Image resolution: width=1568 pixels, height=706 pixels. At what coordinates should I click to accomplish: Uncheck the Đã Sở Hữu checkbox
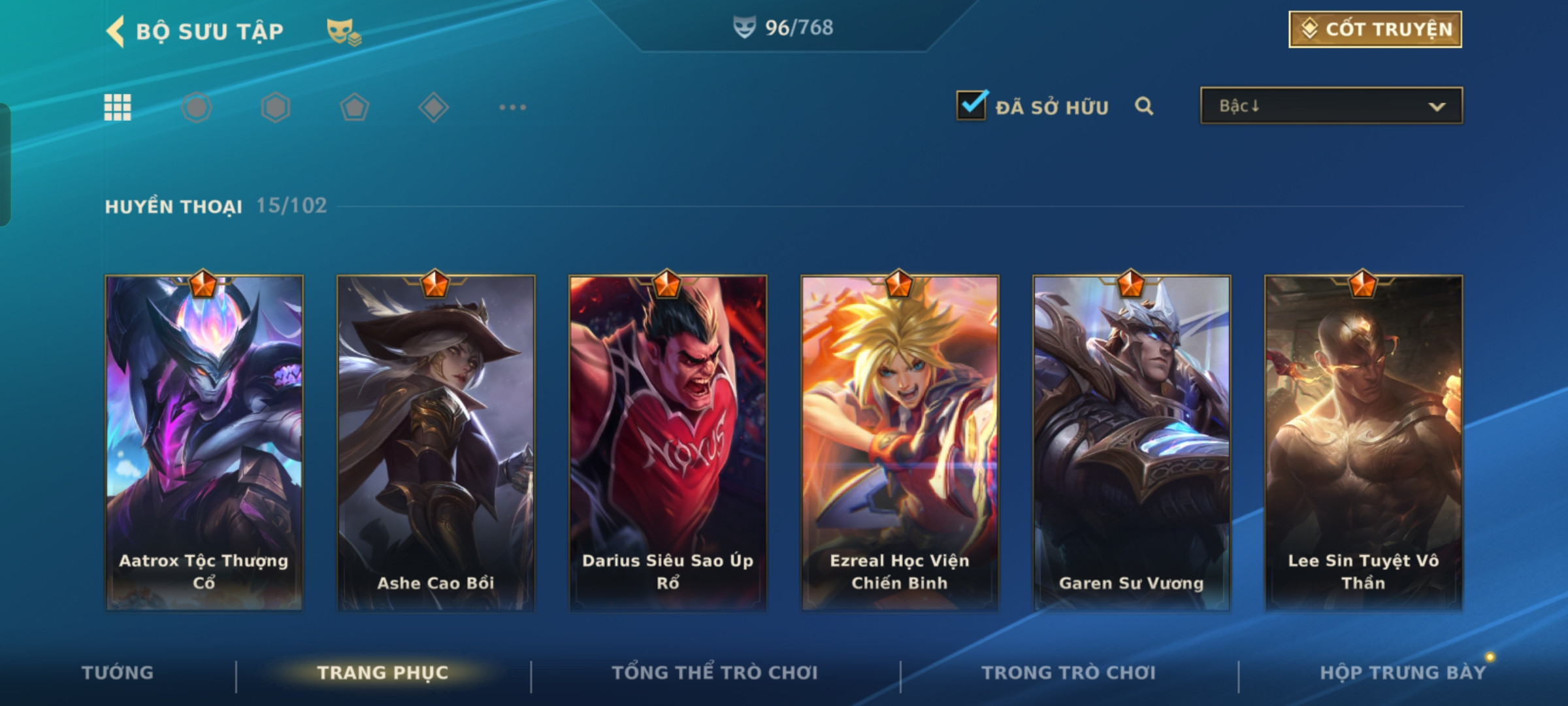pos(972,105)
